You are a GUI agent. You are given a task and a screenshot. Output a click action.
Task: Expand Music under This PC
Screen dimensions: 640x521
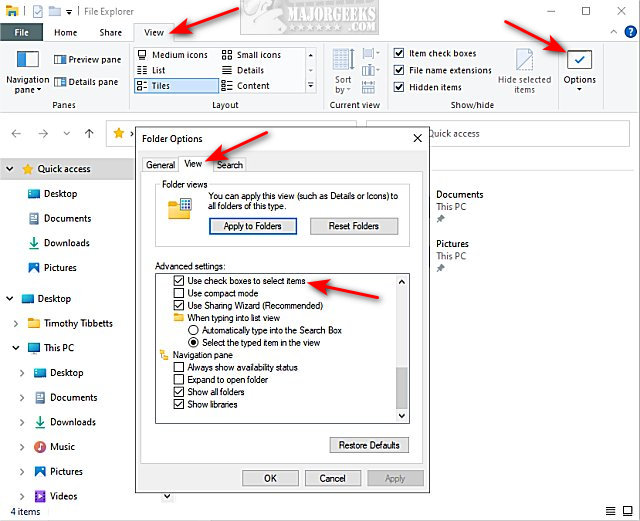[22, 447]
